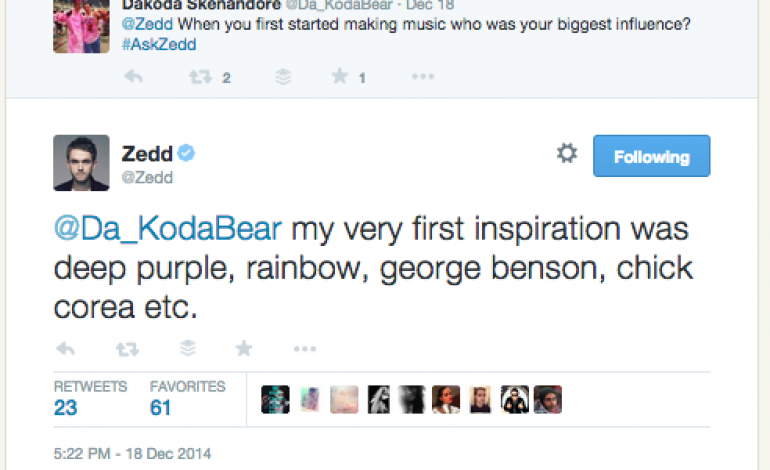Image resolution: width=770 pixels, height=470 pixels.
Task: Open the layers icon on Zedd's tweet
Action: (187, 348)
